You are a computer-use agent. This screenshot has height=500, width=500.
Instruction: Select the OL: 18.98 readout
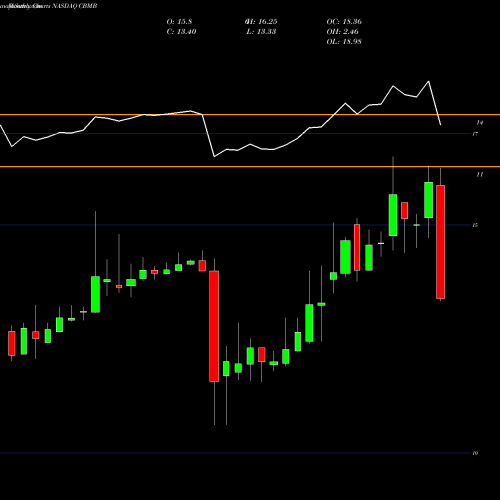point(344,42)
